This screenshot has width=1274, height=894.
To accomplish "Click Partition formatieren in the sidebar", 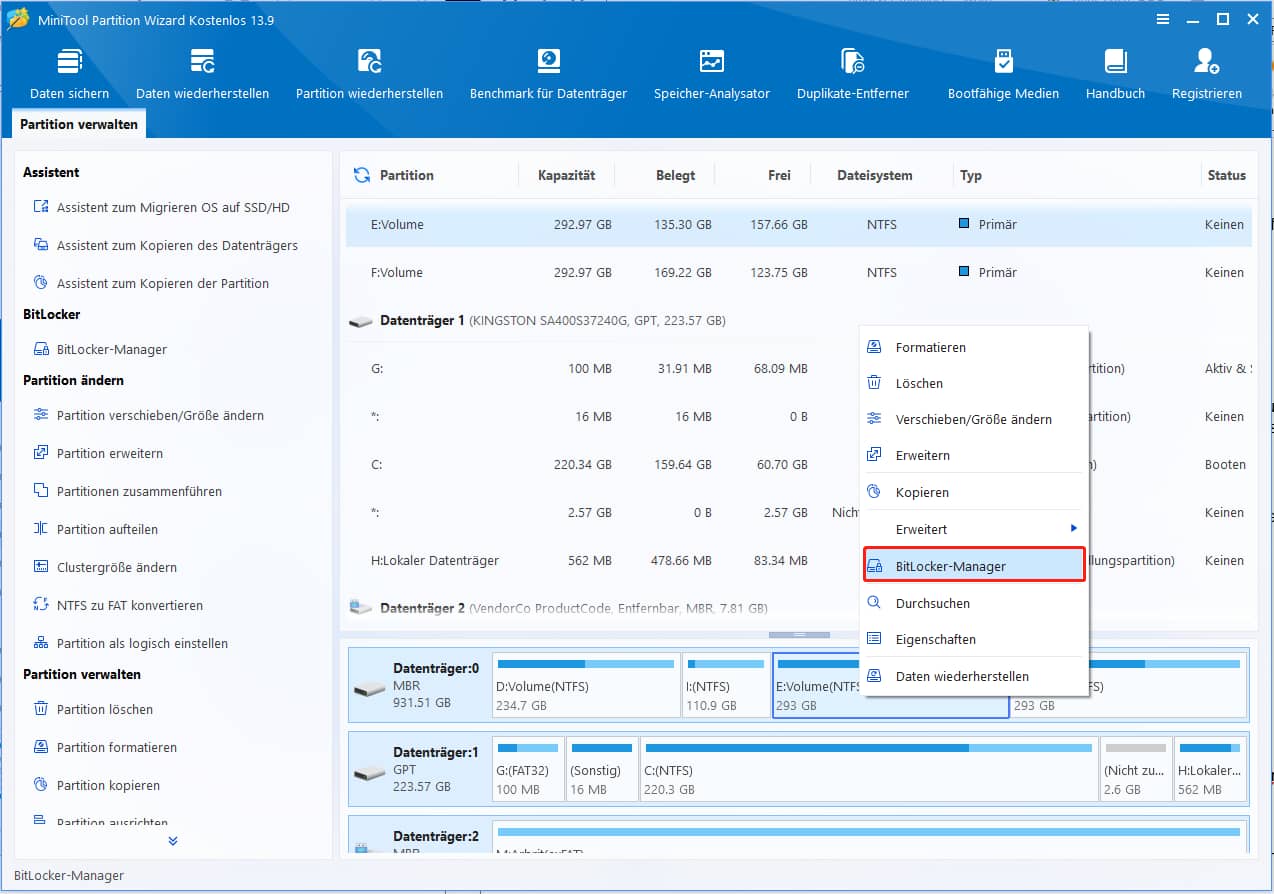I will 105,747.
